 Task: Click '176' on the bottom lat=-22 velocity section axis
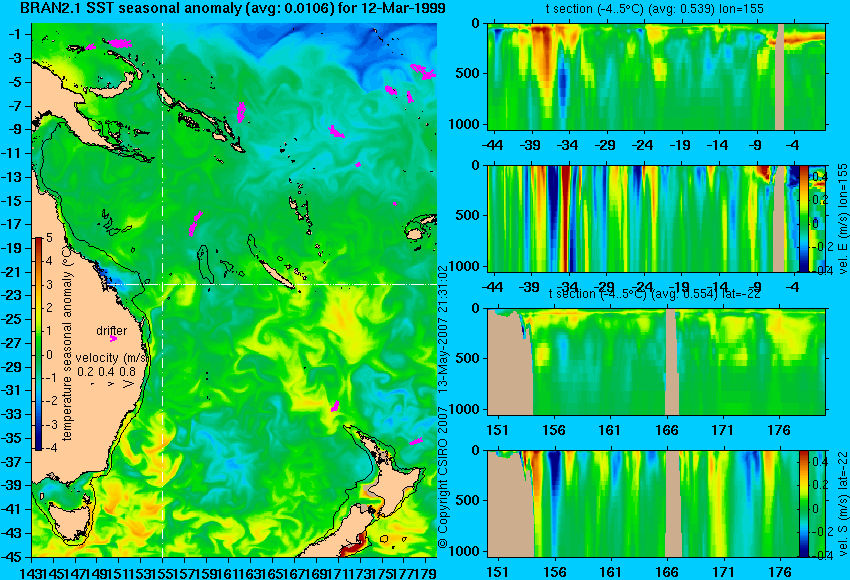point(779,572)
